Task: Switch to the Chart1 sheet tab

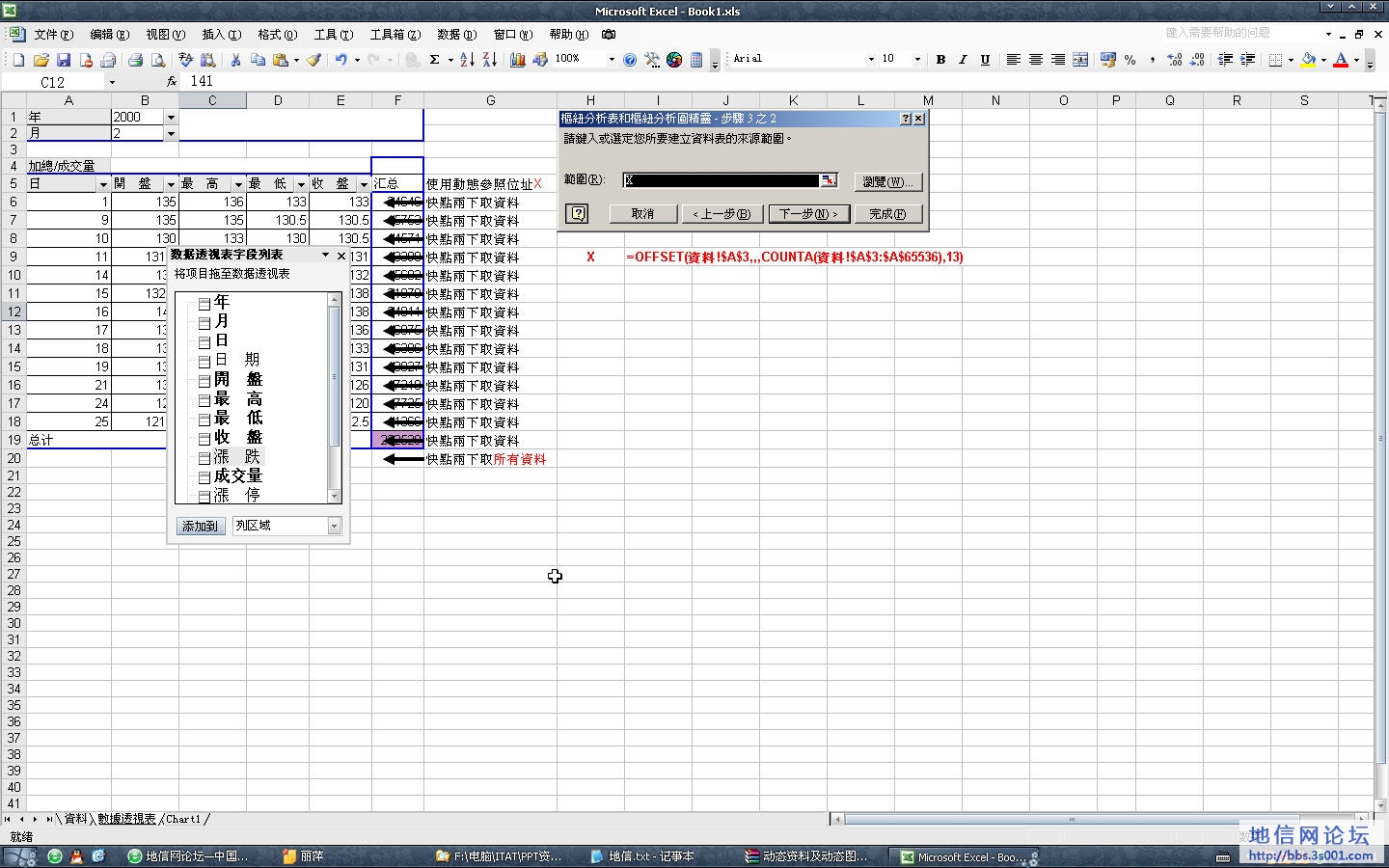Action: (183, 819)
